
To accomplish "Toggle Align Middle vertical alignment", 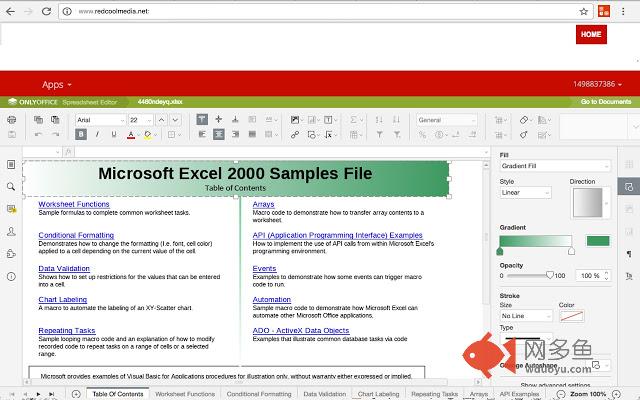I will [x=218, y=119].
